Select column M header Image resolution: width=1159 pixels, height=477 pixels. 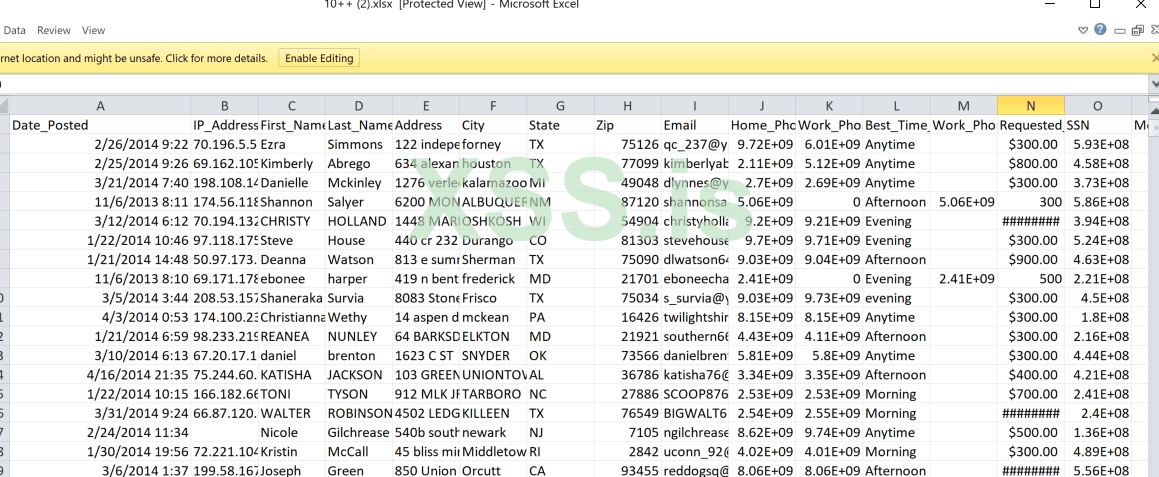[x=964, y=106]
